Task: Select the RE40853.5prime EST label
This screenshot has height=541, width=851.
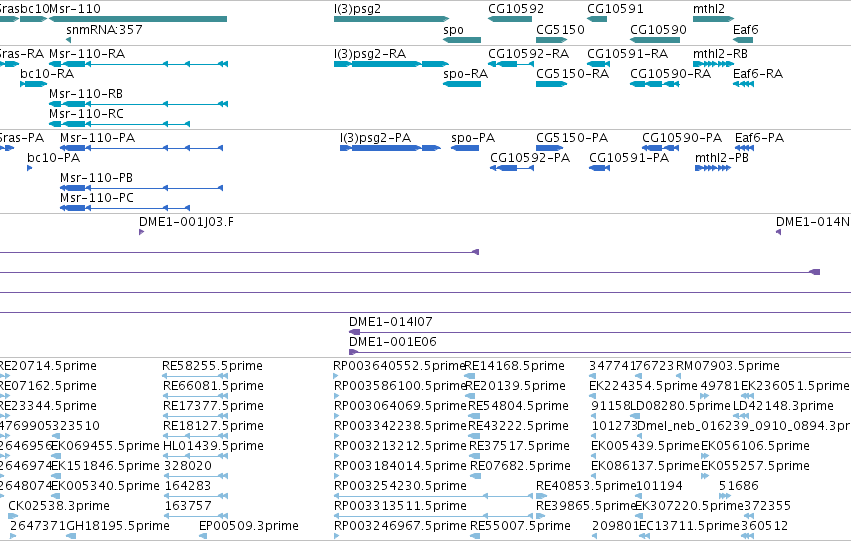Action: (586, 486)
